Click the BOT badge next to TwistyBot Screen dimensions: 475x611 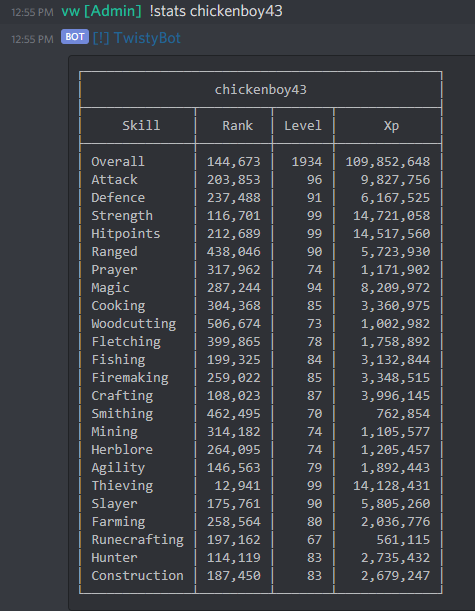coord(75,37)
